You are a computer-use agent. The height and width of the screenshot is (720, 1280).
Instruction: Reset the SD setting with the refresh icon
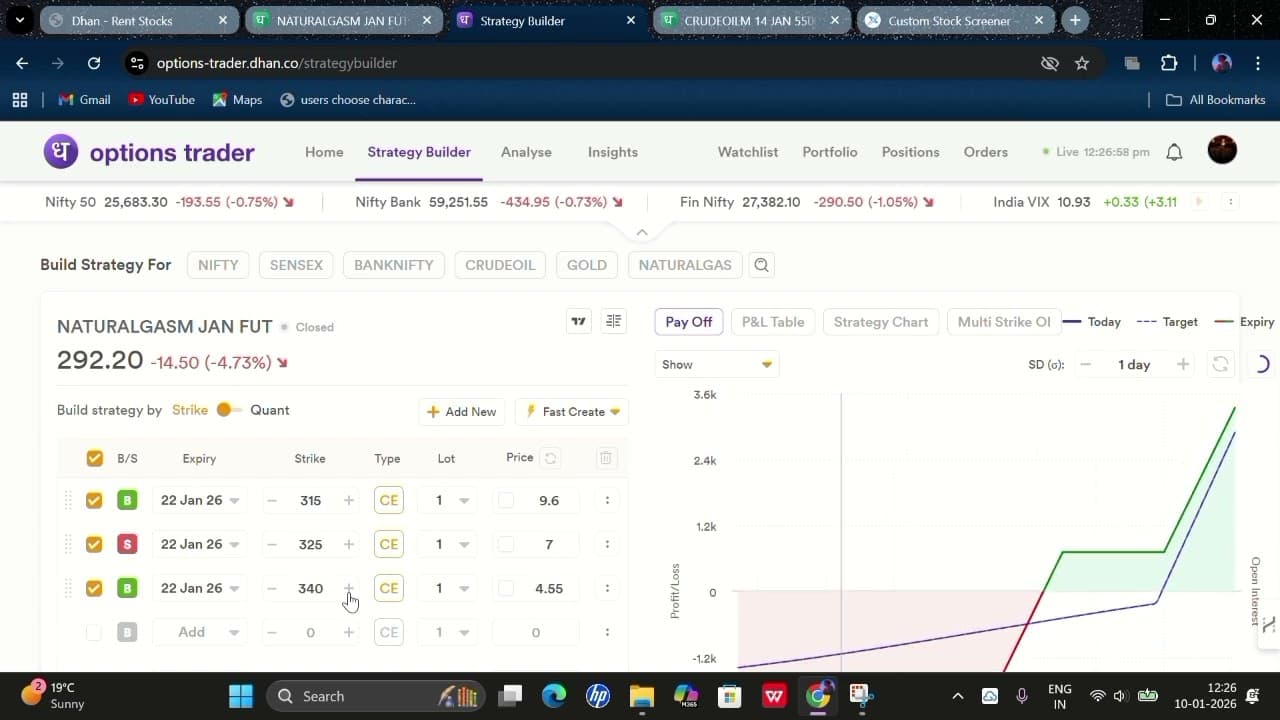[1220, 364]
